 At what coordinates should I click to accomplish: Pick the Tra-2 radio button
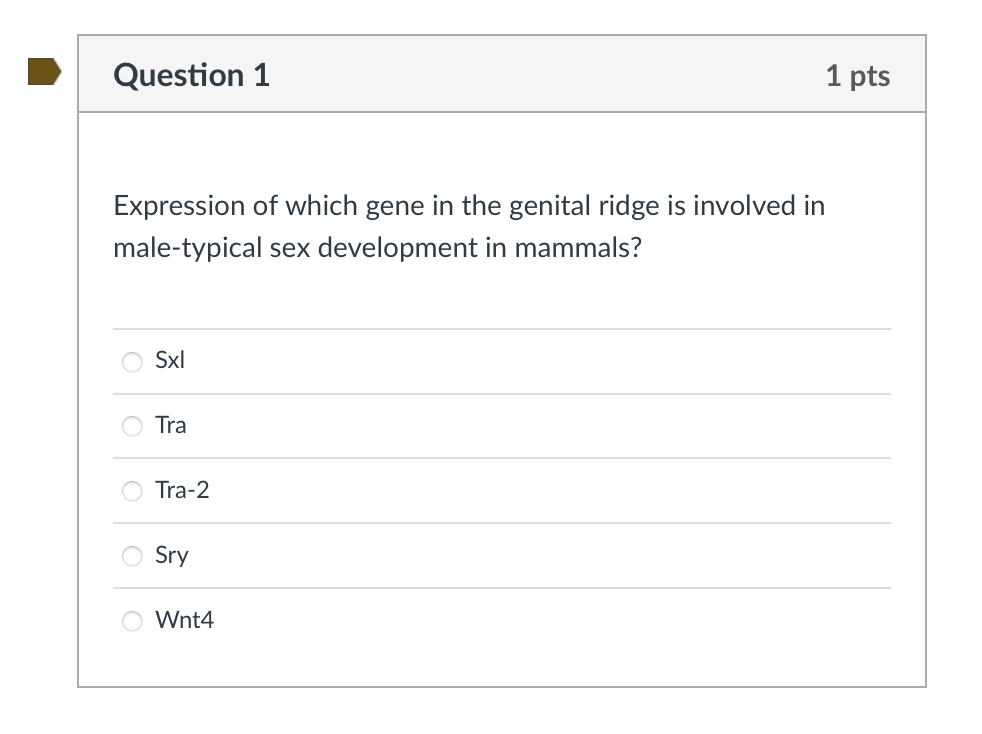132,491
